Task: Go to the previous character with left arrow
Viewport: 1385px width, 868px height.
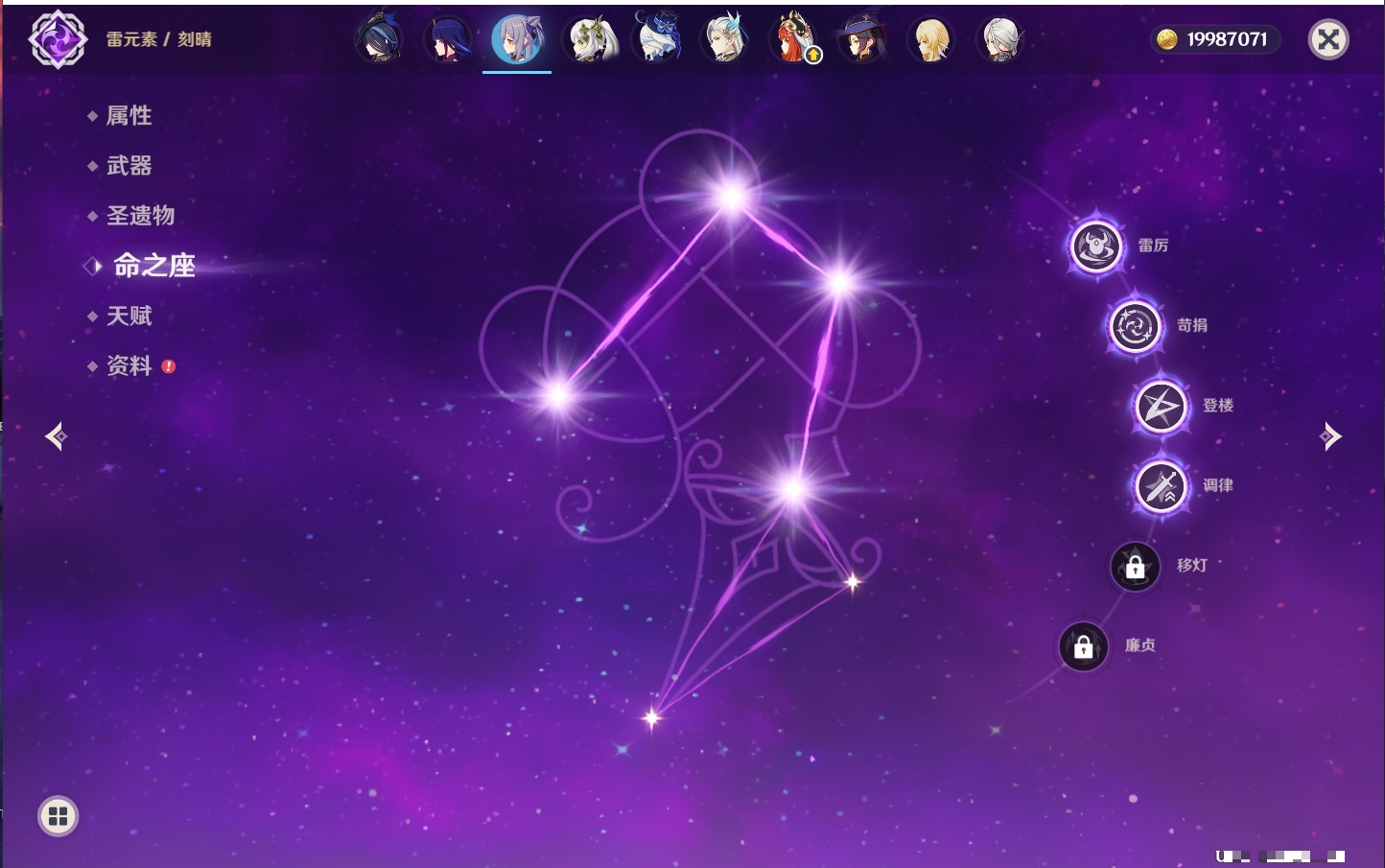Action: [57, 436]
